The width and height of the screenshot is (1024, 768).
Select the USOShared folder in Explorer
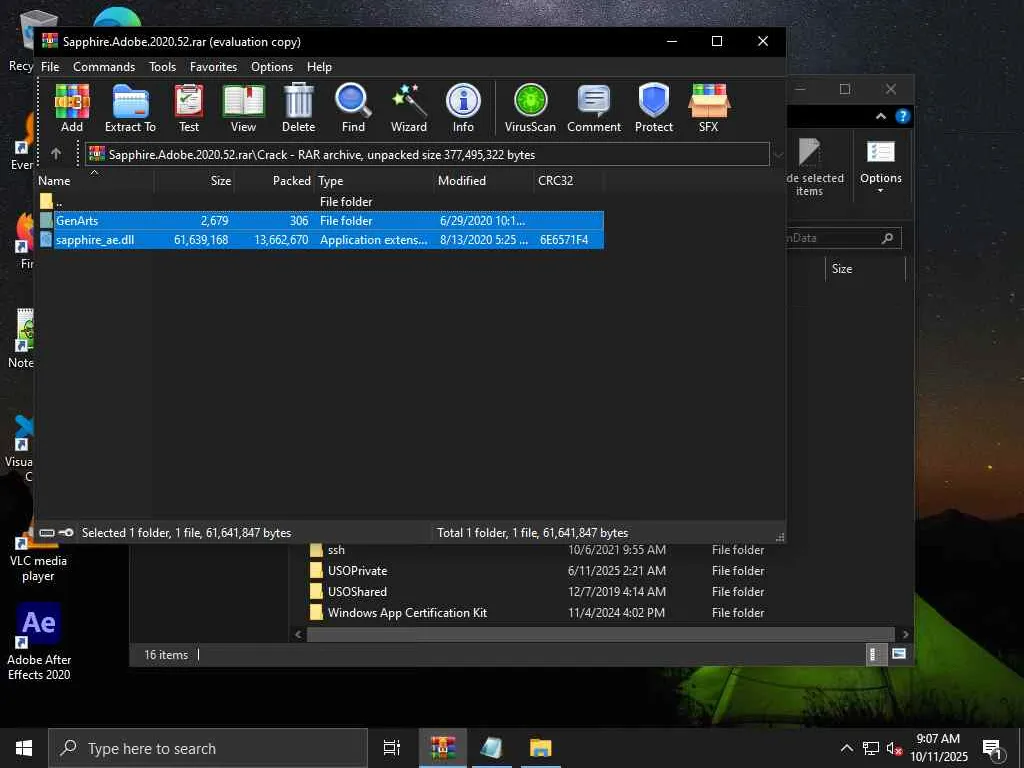[x=357, y=592]
